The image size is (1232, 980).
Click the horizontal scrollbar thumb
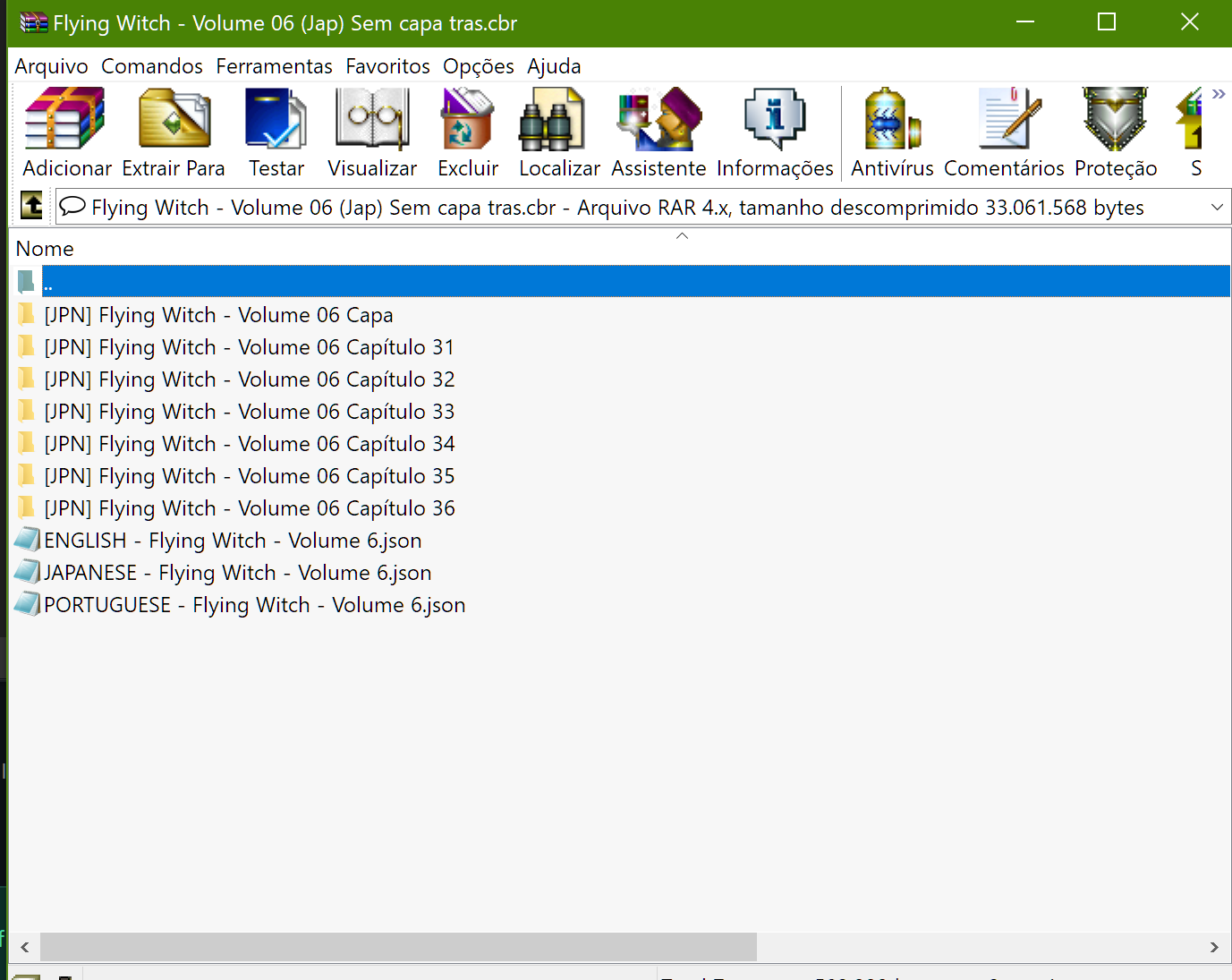pyautogui.click(x=398, y=947)
